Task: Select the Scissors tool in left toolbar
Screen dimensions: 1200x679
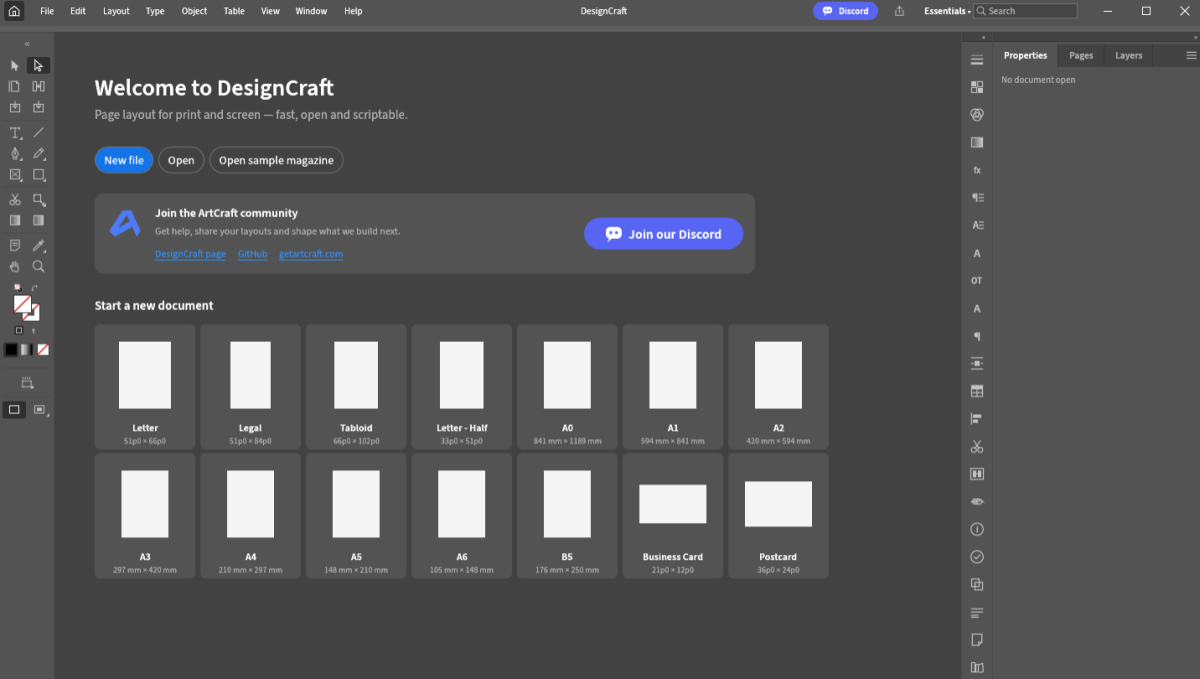Action: pos(15,199)
